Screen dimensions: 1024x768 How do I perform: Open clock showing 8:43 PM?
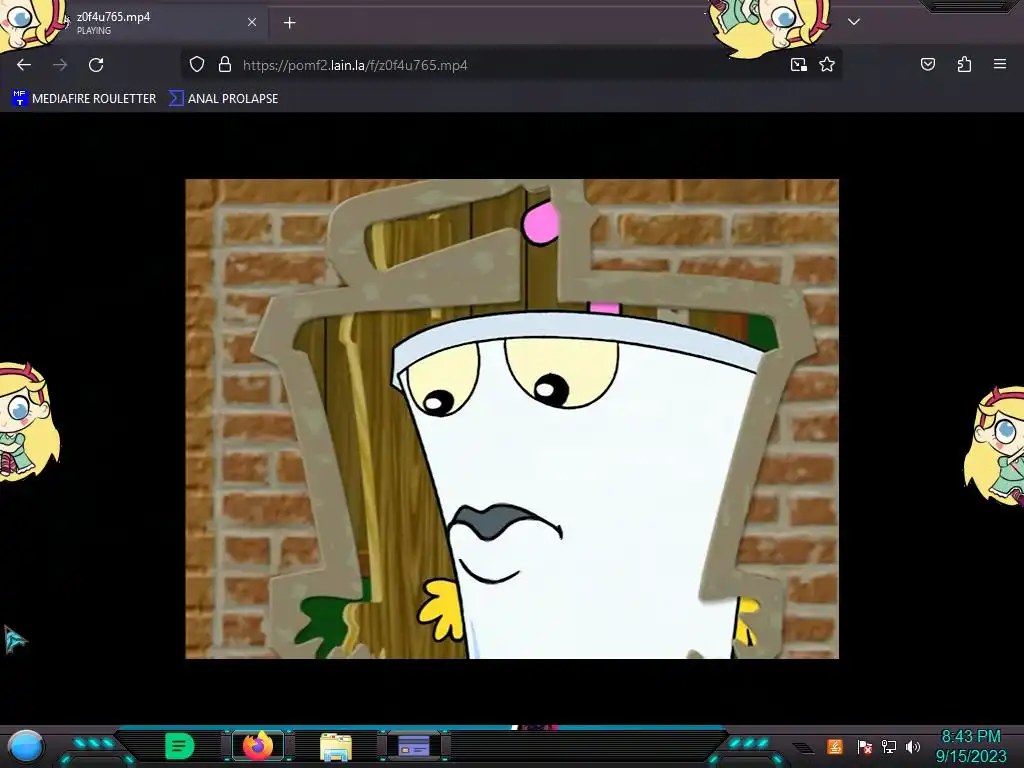point(971,746)
